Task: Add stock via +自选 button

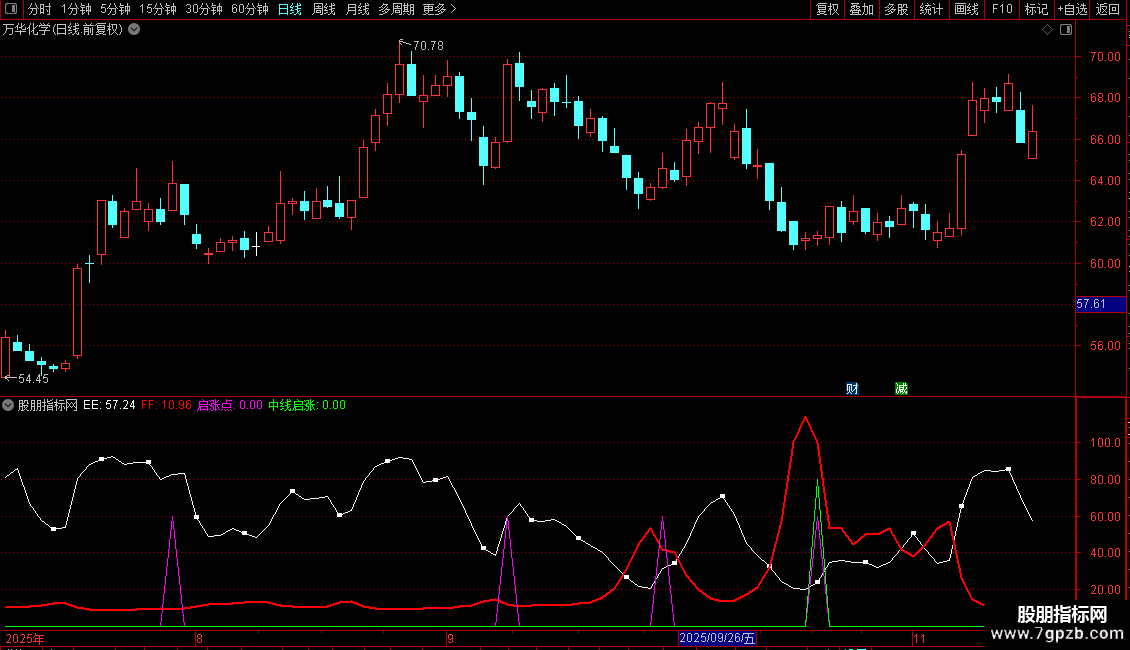Action: (1072, 9)
